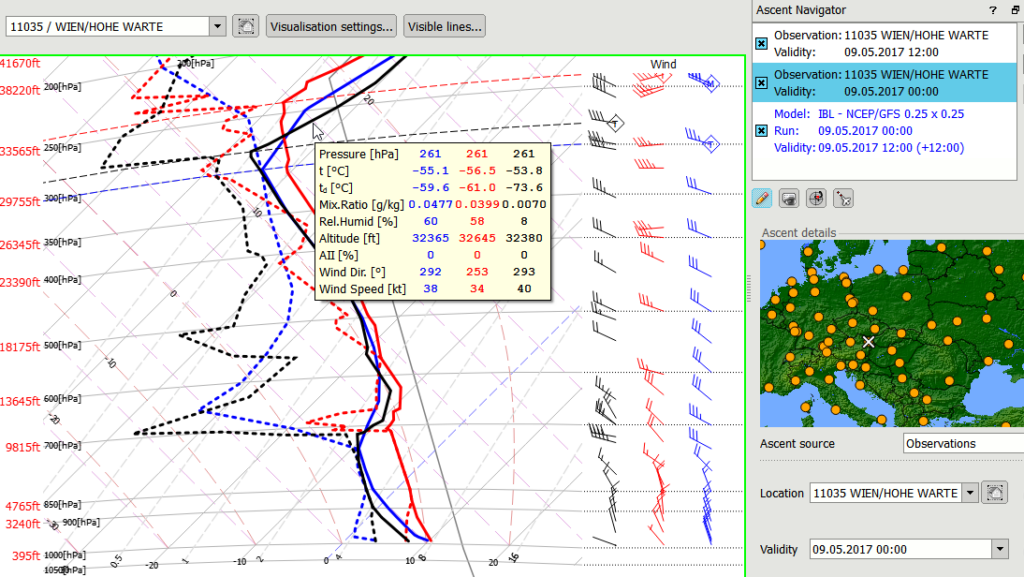1024x577 pixels.
Task: Open the print ascent icon
Action: (x=789, y=198)
